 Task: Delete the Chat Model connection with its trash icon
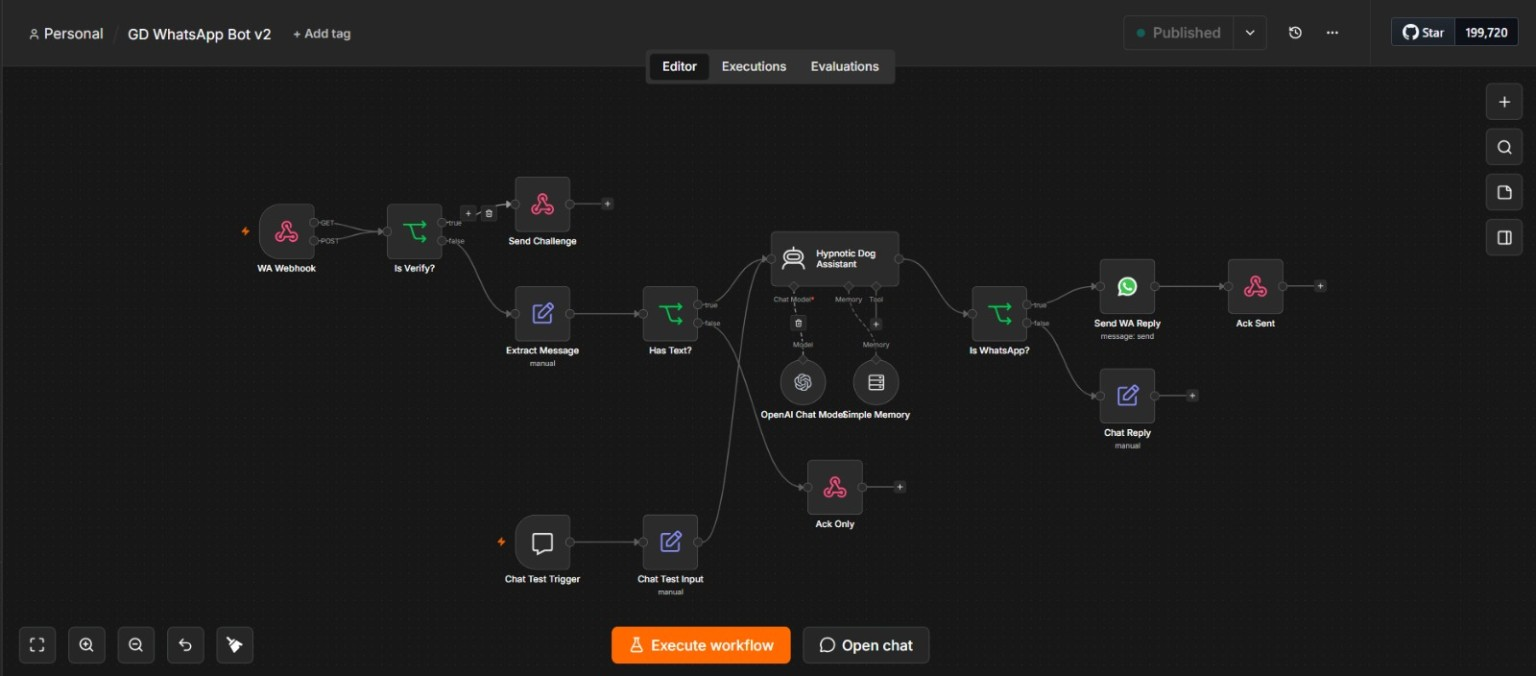click(x=798, y=323)
